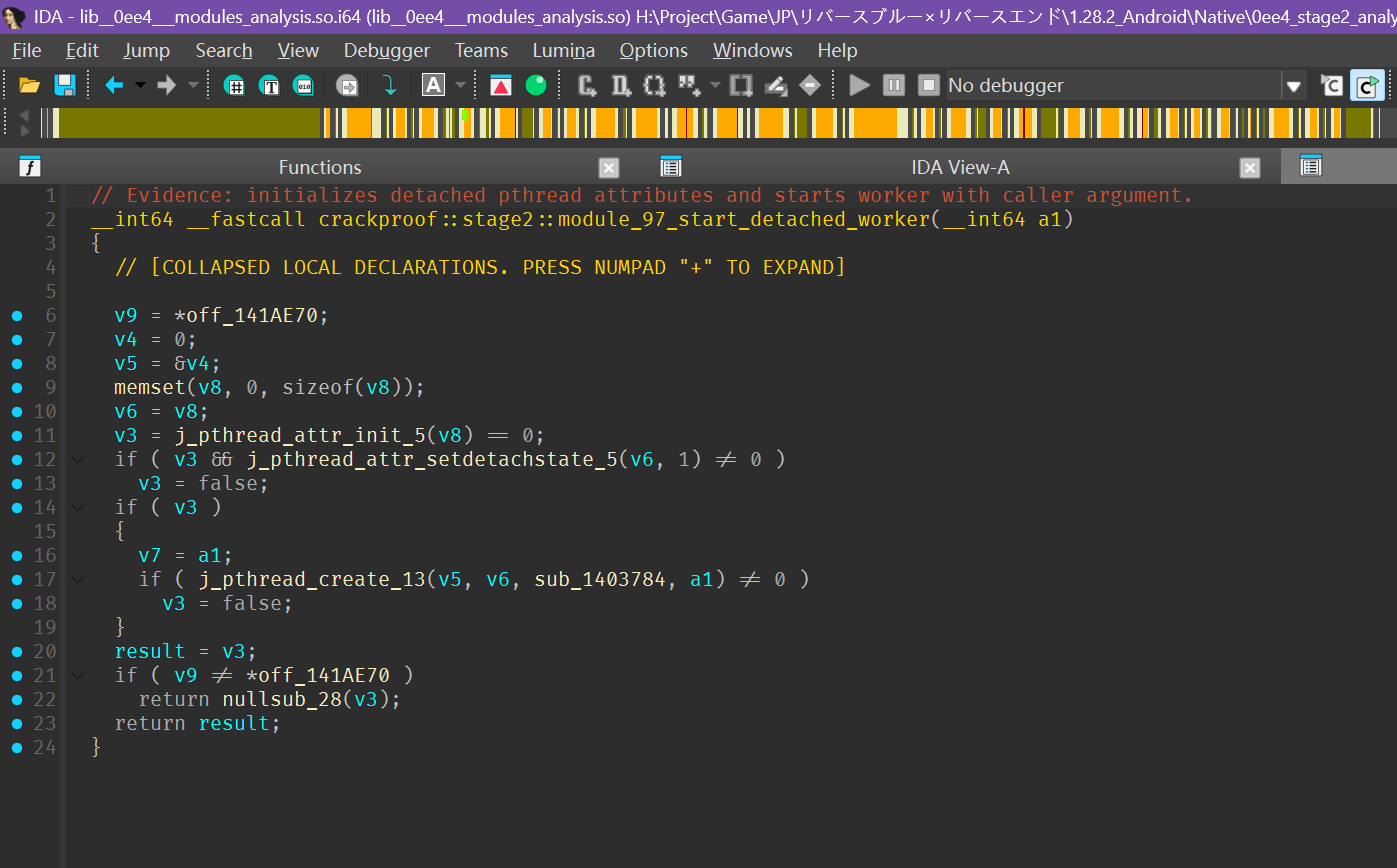Collapse the if block on line 14

(77, 507)
